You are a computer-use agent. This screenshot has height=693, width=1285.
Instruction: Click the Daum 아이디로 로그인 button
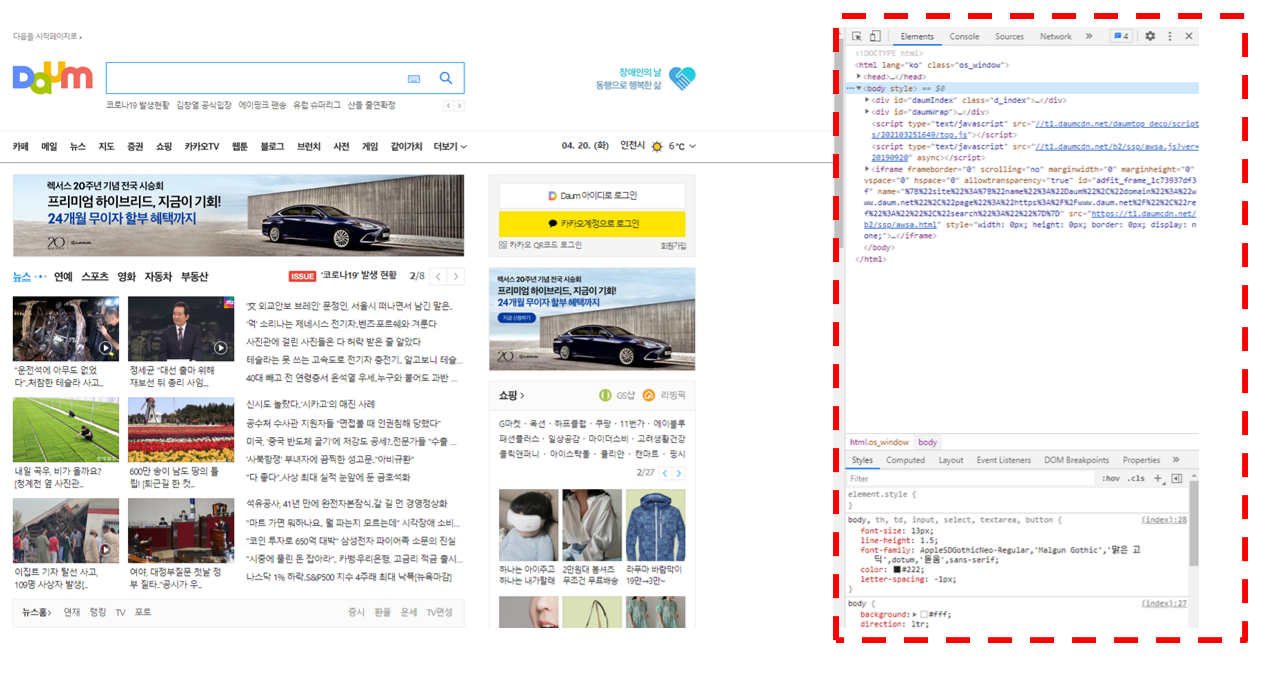(592, 195)
